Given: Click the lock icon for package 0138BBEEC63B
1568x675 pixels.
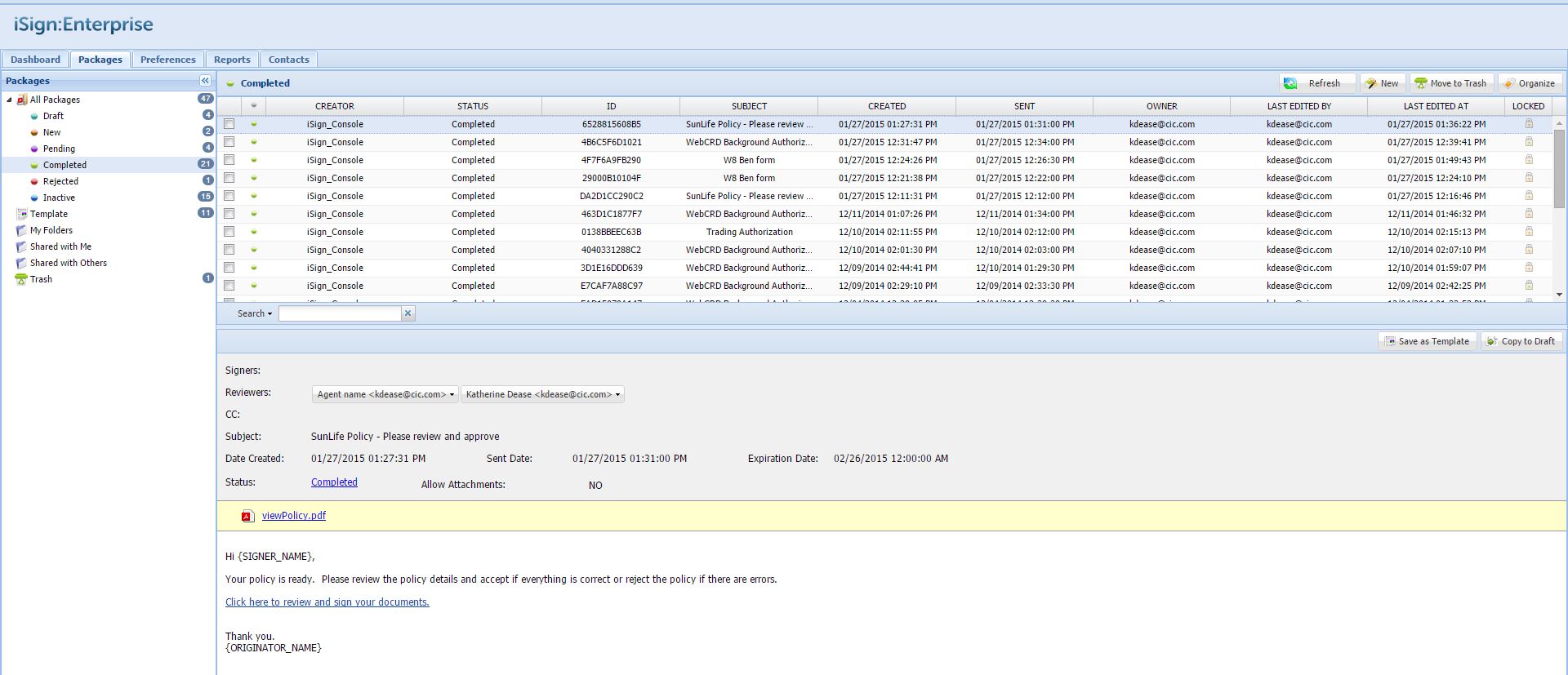Looking at the screenshot, I should [1529, 232].
